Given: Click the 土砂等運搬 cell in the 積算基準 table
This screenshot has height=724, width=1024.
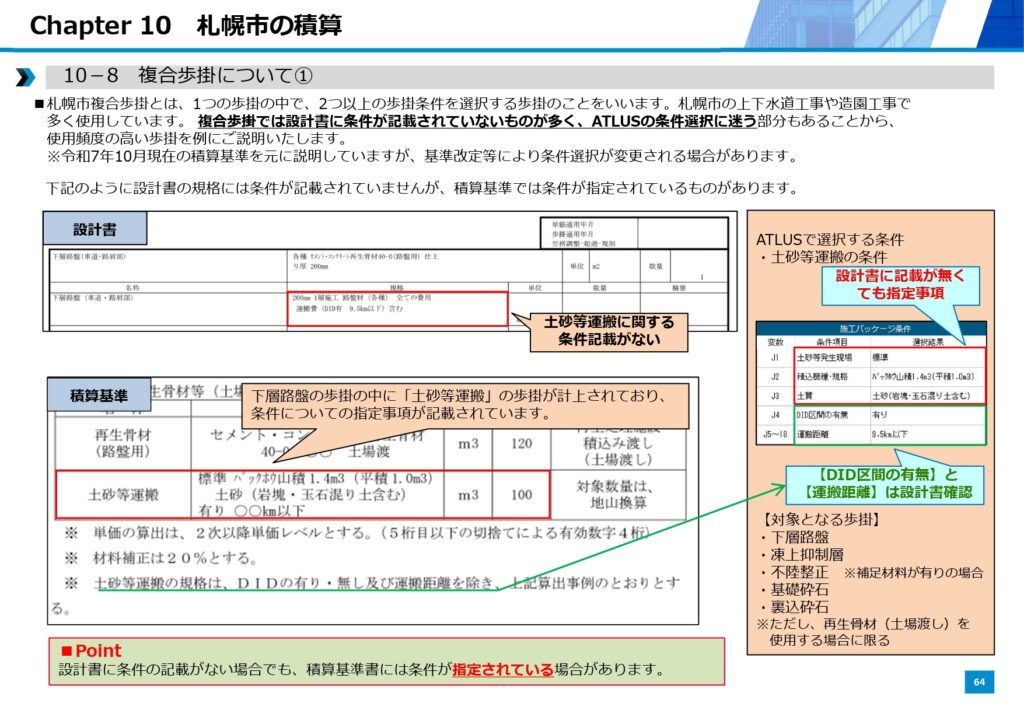Looking at the screenshot, I should click(122, 494).
